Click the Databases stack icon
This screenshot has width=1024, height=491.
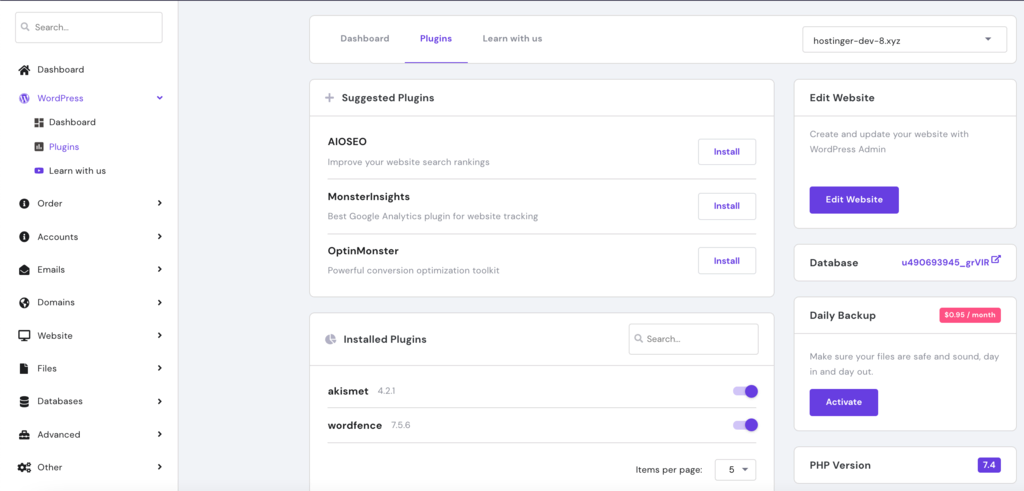point(24,402)
